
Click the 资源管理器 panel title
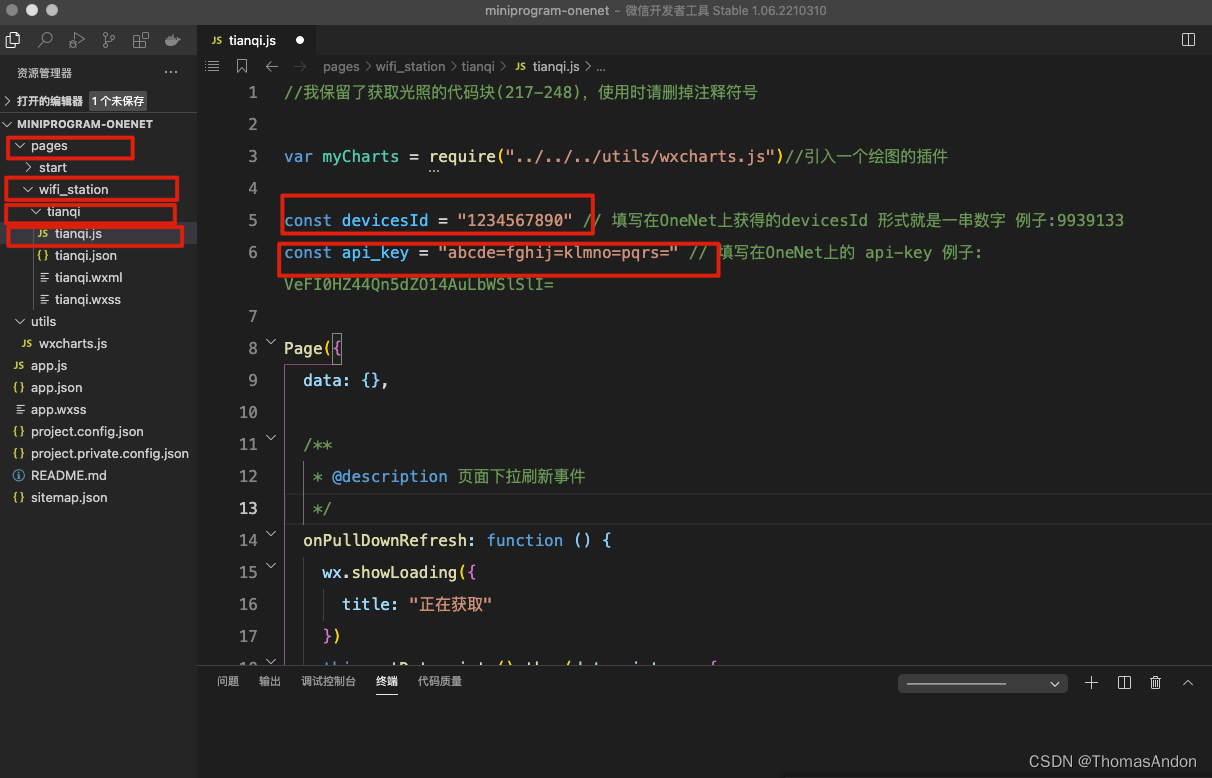[44, 73]
